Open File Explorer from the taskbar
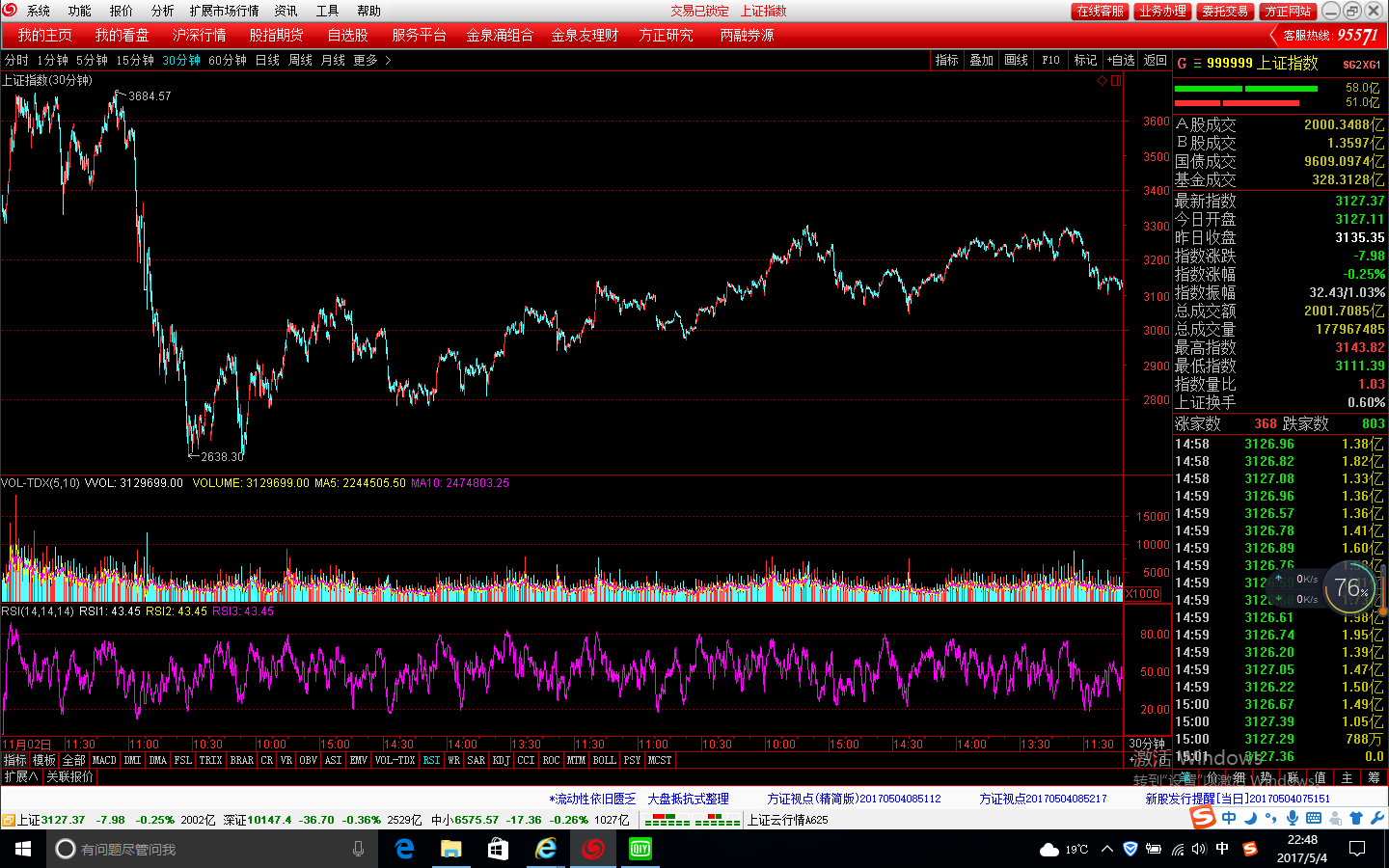The width and height of the screenshot is (1389, 868). click(x=451, y=849)
